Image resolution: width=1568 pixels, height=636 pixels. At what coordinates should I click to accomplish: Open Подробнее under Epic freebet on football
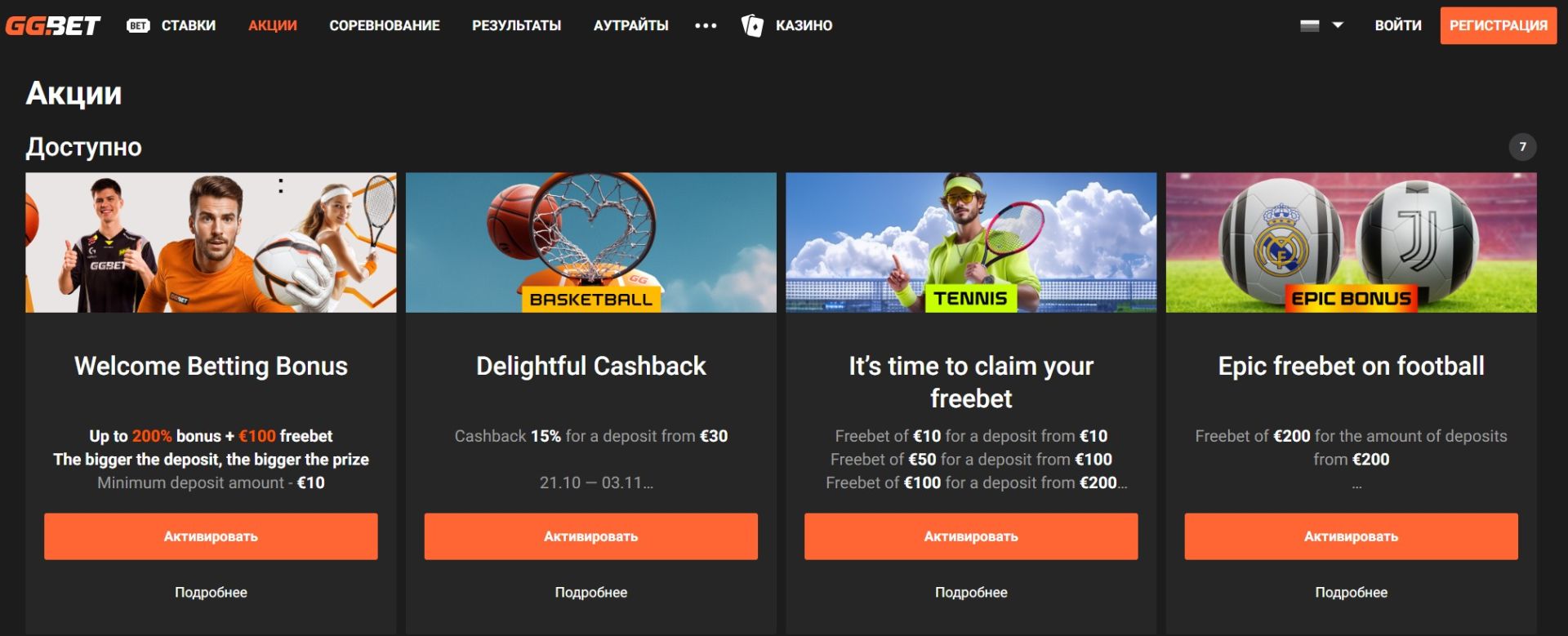(1352, 593)
